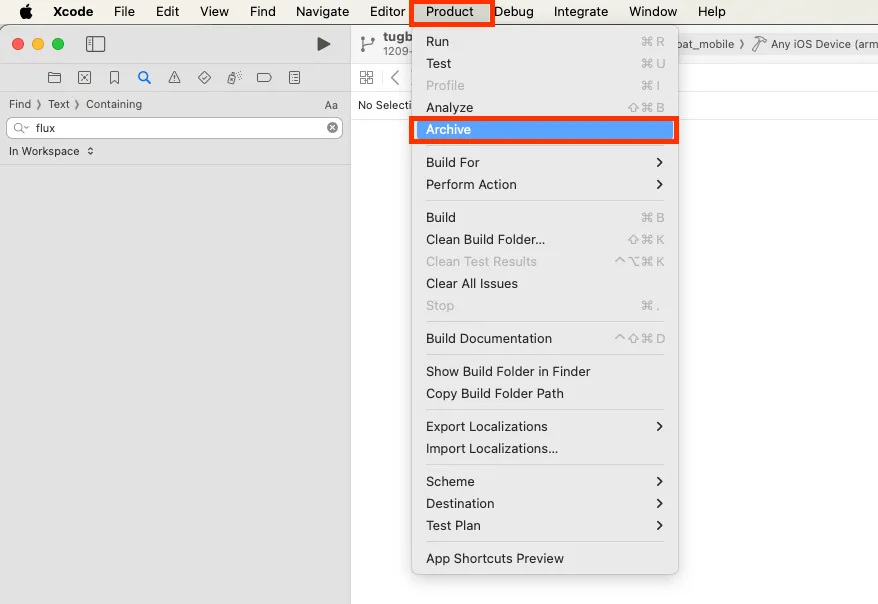Toggle the Aa case matching option
Screen dimensions: 878x604
331,105
